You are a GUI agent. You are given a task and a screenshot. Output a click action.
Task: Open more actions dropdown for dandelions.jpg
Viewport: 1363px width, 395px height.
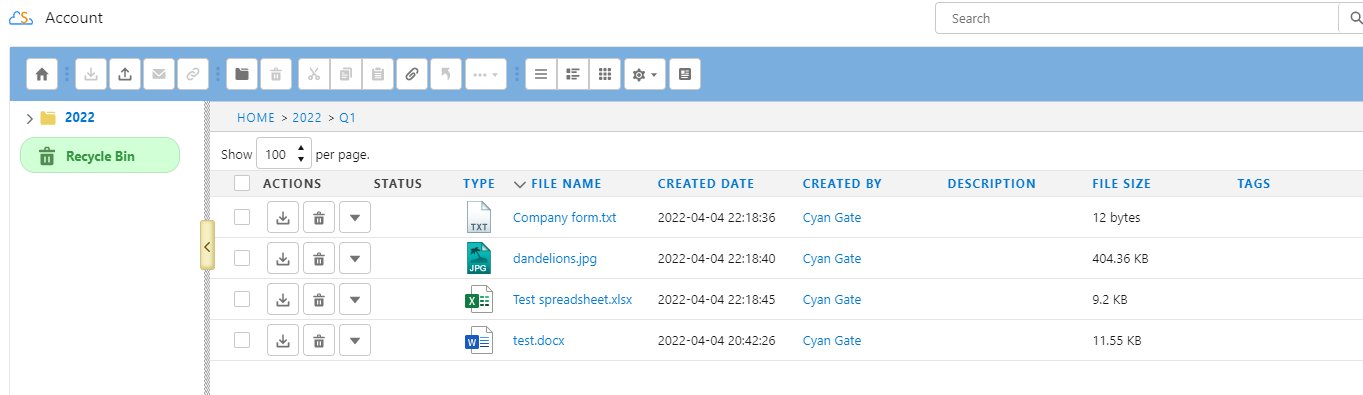[x=355, y=259]
